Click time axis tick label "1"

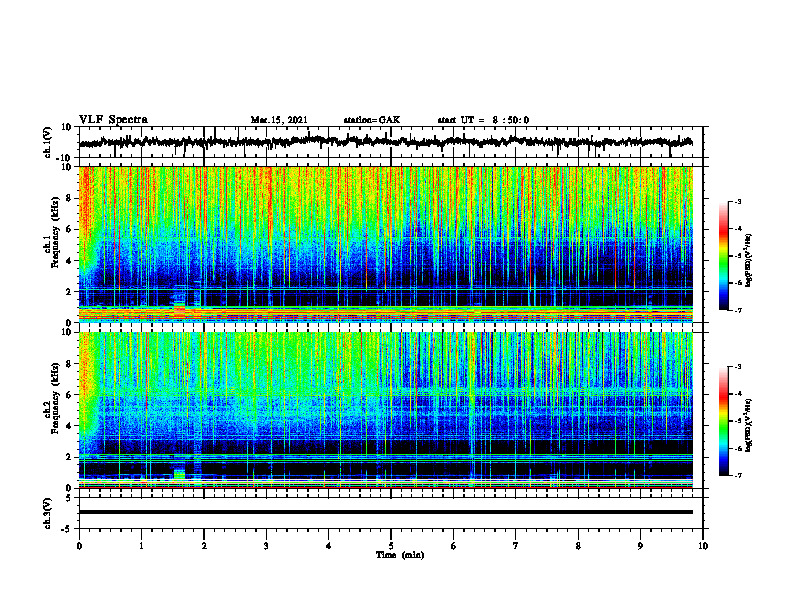click(x=141, y=546)
